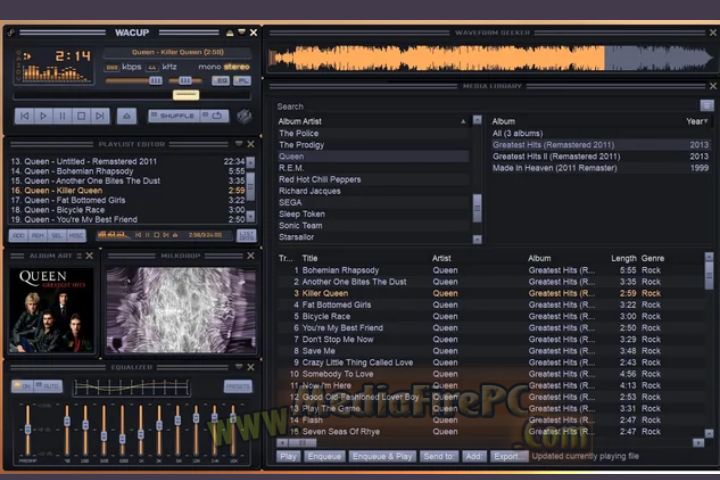Open the playlist REM menu
This screenshot has width=720, height=480.
tap(38, 236)
